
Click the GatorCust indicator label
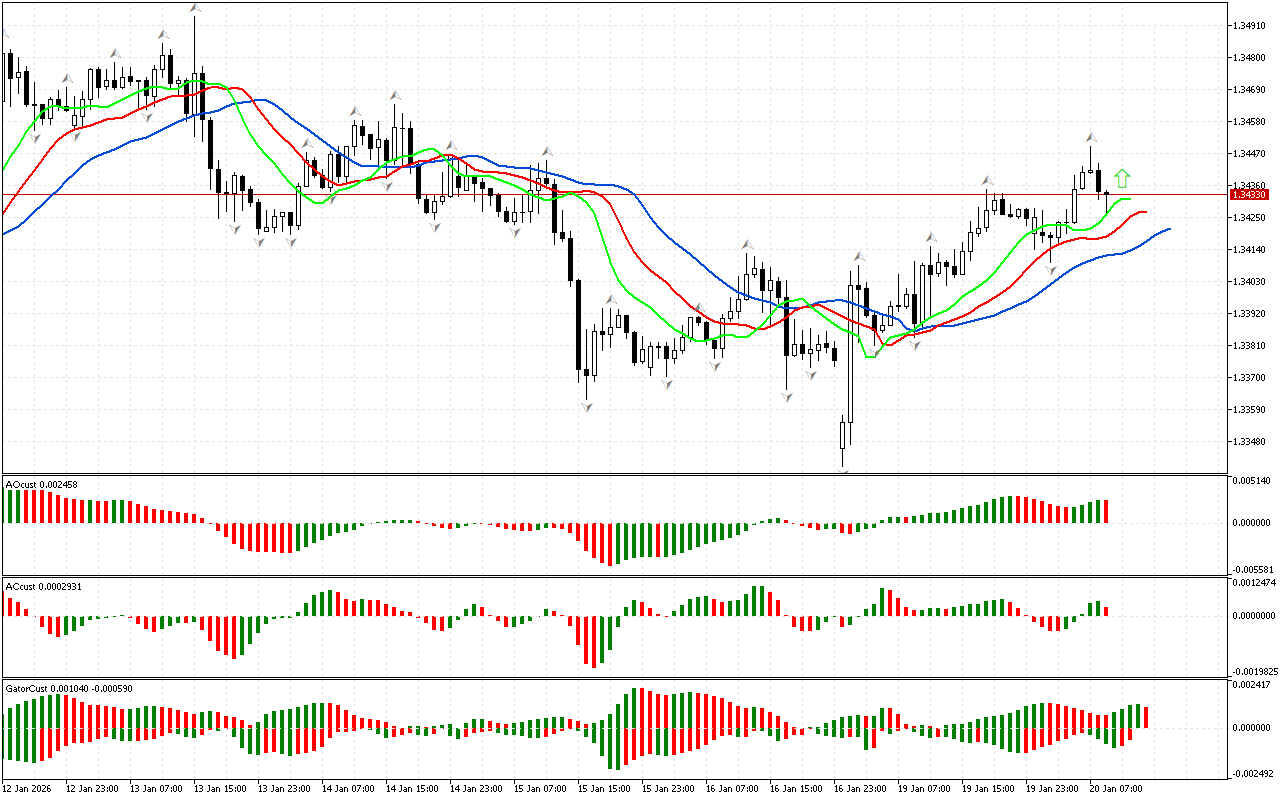pos(68,688)
